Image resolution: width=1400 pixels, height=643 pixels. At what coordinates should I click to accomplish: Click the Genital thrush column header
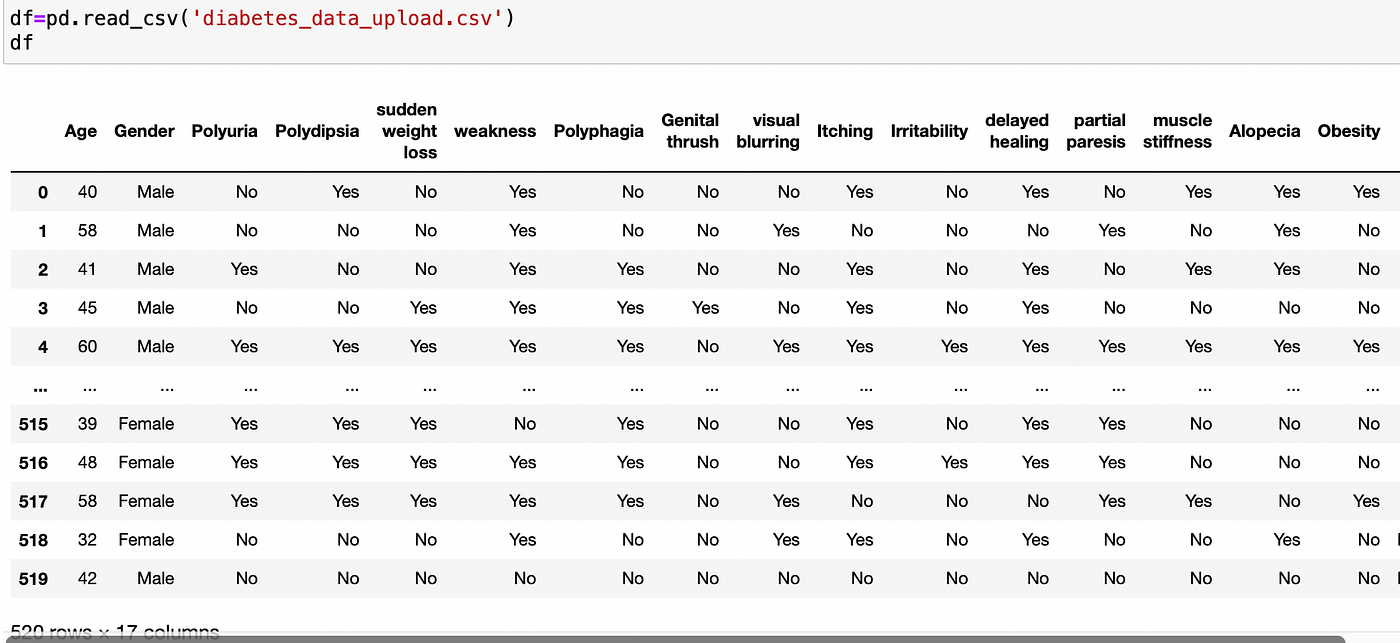pyautogui.click(x=690, y=131)
